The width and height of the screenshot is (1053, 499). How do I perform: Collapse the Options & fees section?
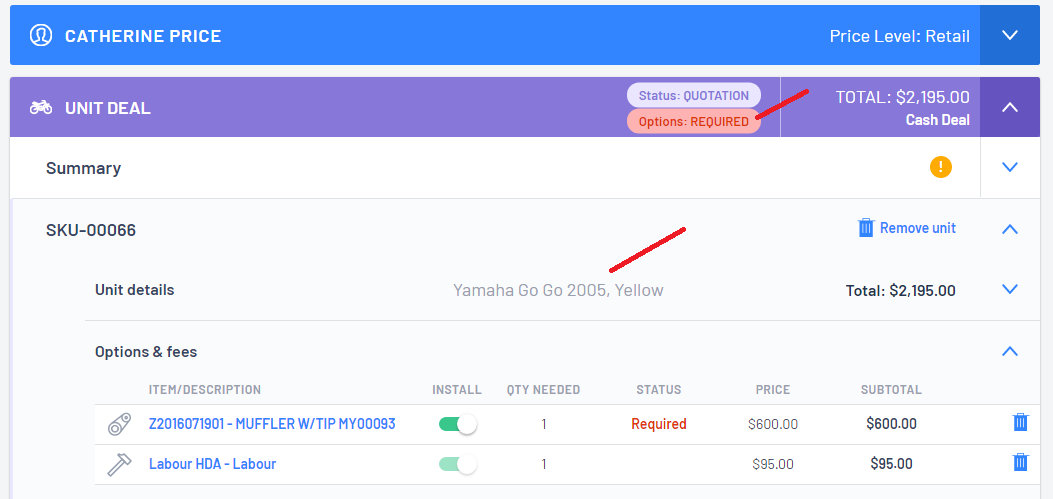(x=1010, y=351)
